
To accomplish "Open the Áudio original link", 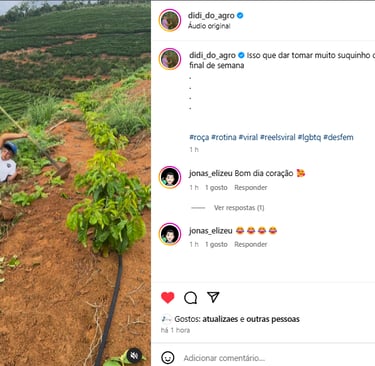I will [209, 26].
